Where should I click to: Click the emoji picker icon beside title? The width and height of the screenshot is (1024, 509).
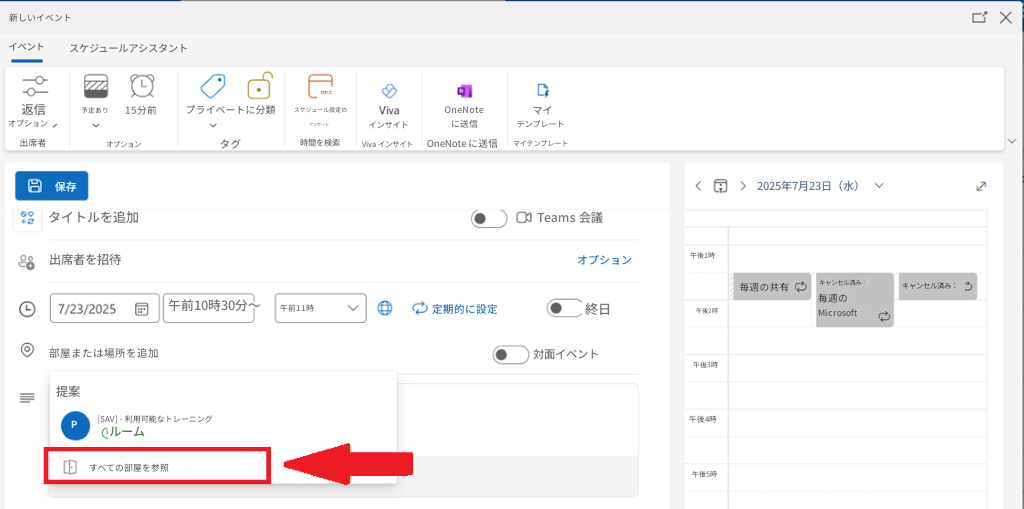27,218
